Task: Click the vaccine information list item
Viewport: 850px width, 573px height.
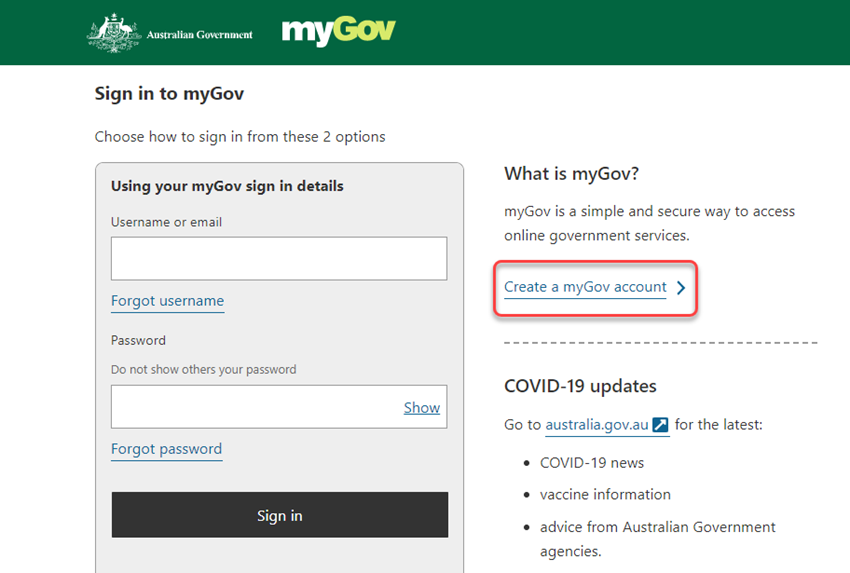Action: [605, 494]
